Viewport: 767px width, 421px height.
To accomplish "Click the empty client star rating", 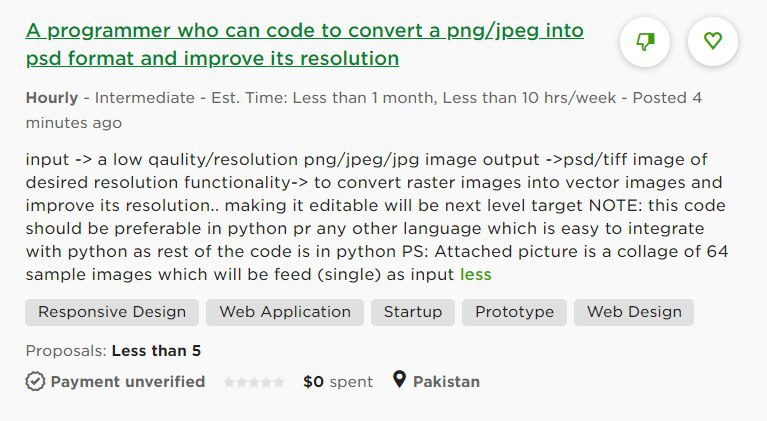I will tap(253, 382).
